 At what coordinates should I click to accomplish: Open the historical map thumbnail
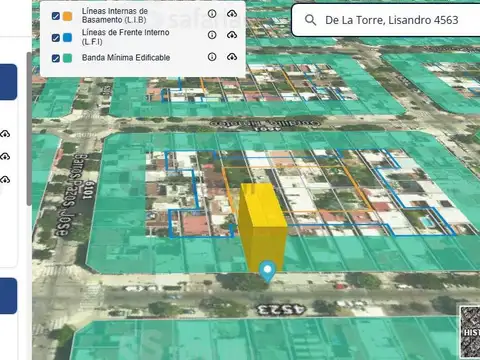tap(470, 332)
